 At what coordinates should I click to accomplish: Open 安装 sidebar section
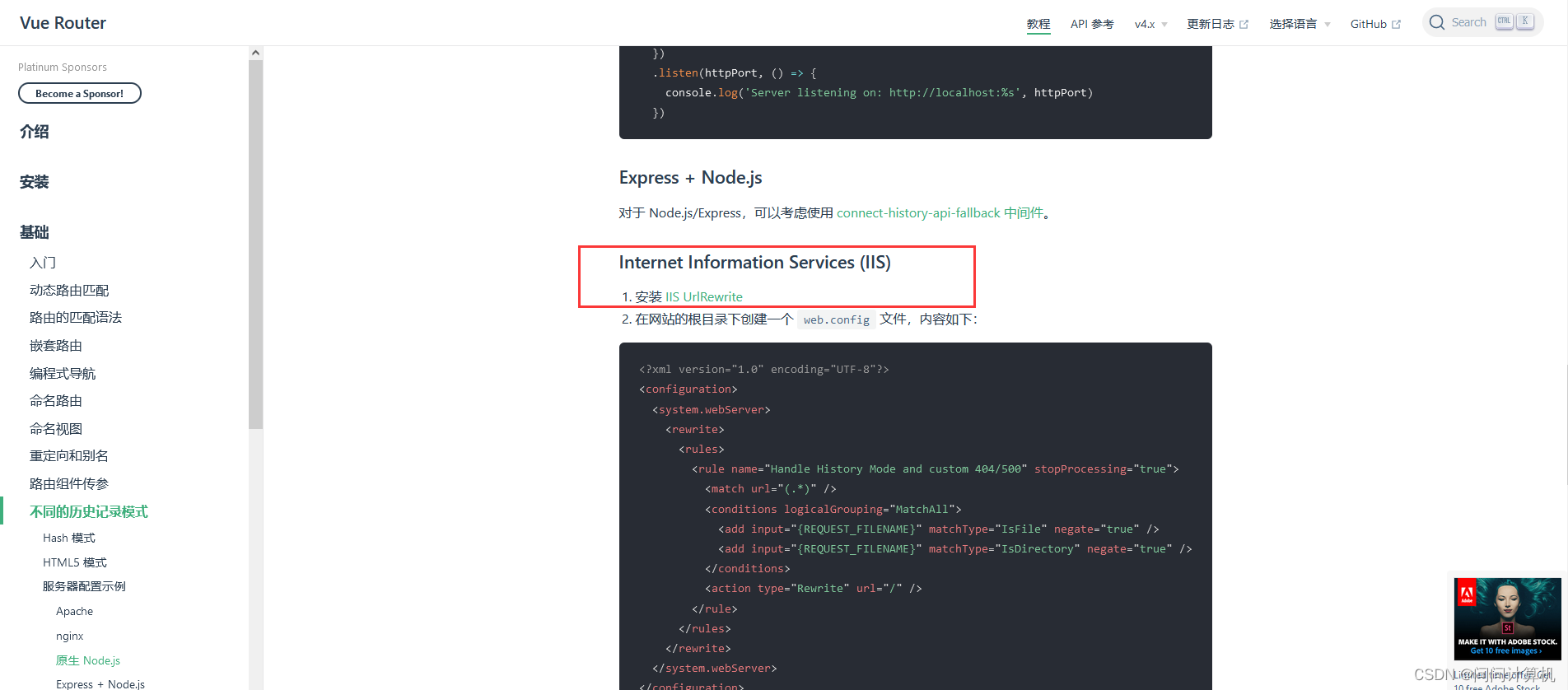tap(35, 182)
